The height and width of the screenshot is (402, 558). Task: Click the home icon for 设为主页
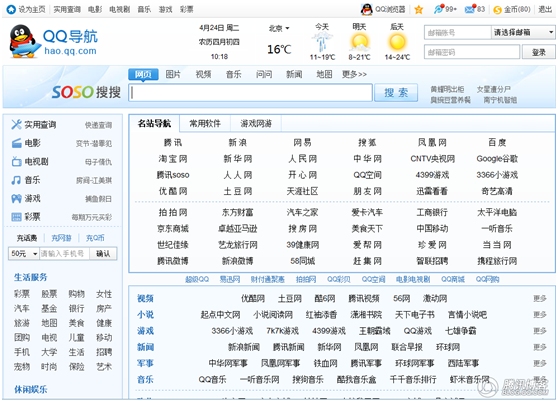click(11, 10)
